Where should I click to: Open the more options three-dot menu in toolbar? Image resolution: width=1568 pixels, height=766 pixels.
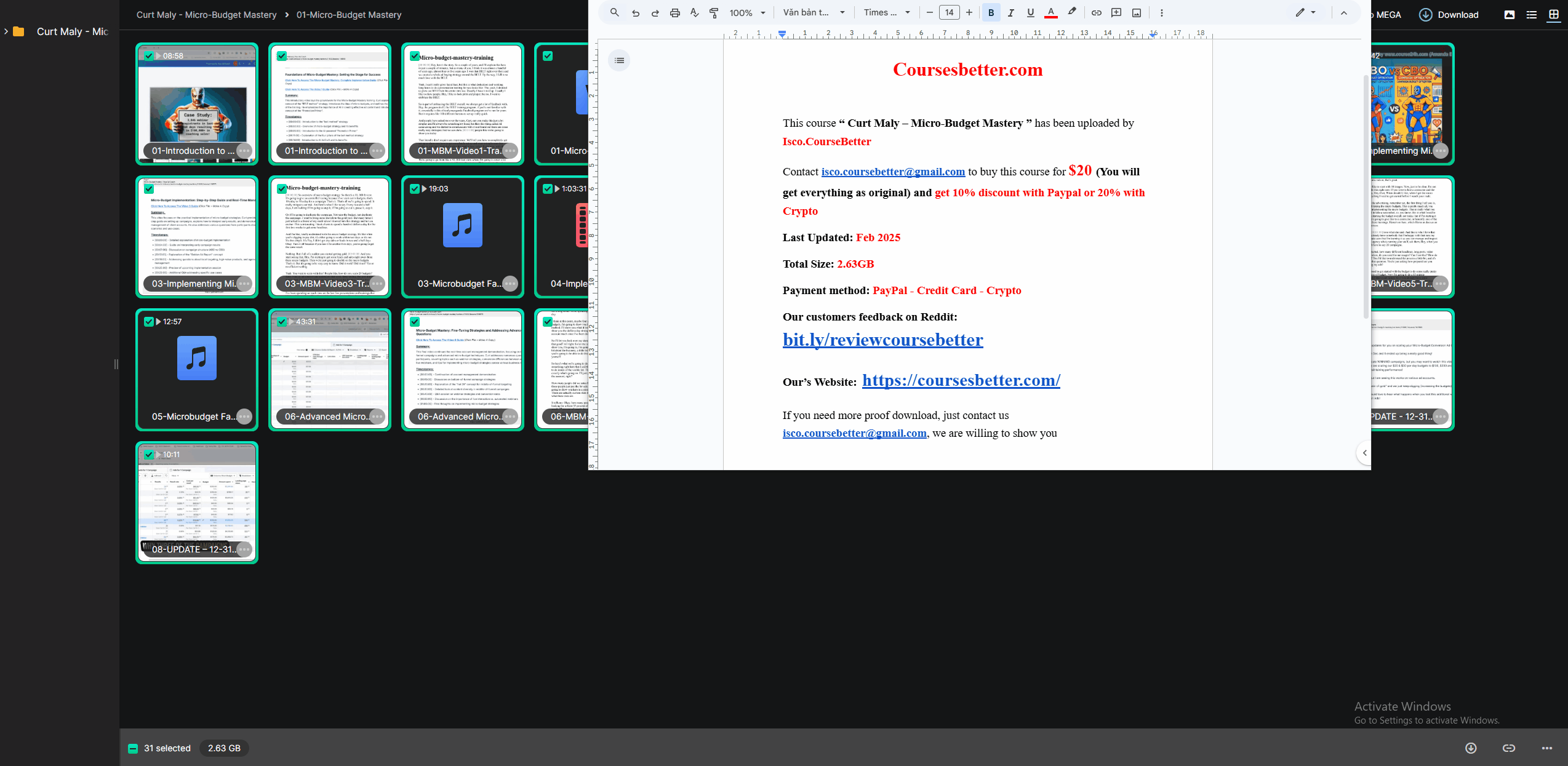tap(1162, 12)
